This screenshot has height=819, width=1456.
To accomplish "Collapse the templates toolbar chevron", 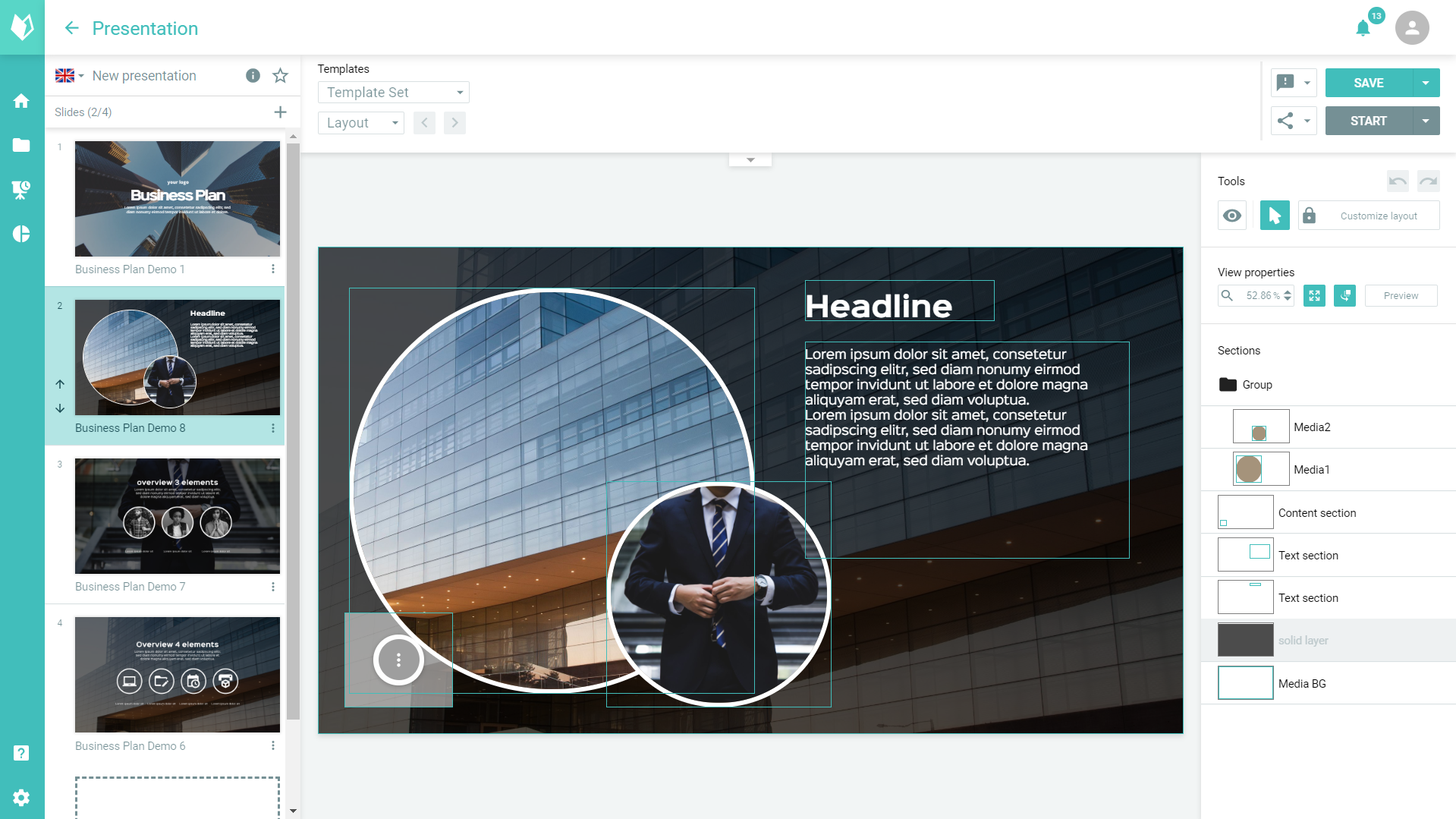I will click(750, 160).
